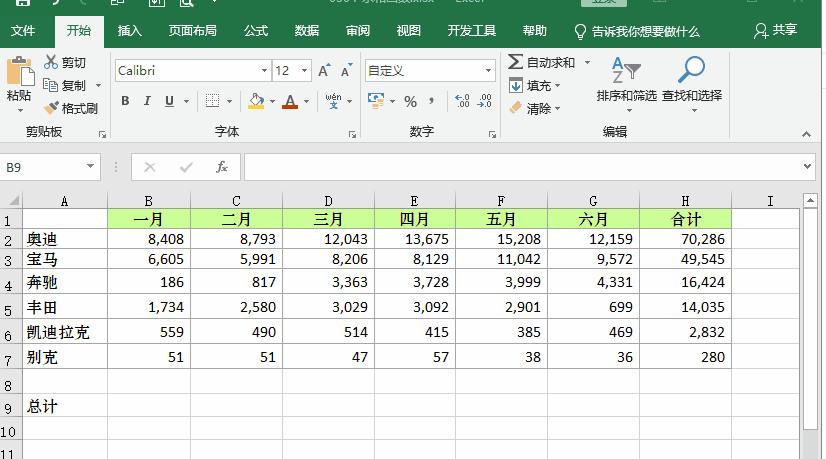Screen dimensions: 826x459
Task: Open fill color dropdown arrow
Action: (x=272, y=101)
